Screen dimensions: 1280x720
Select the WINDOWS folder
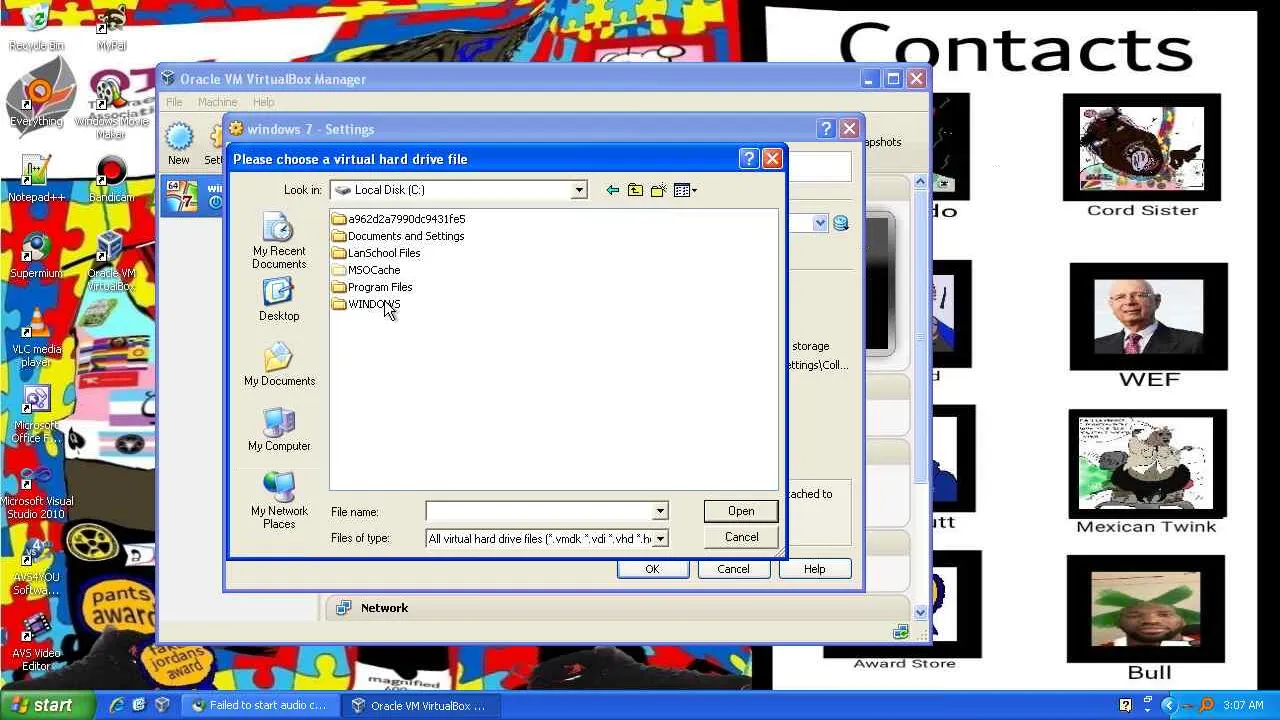pos(366,304)
